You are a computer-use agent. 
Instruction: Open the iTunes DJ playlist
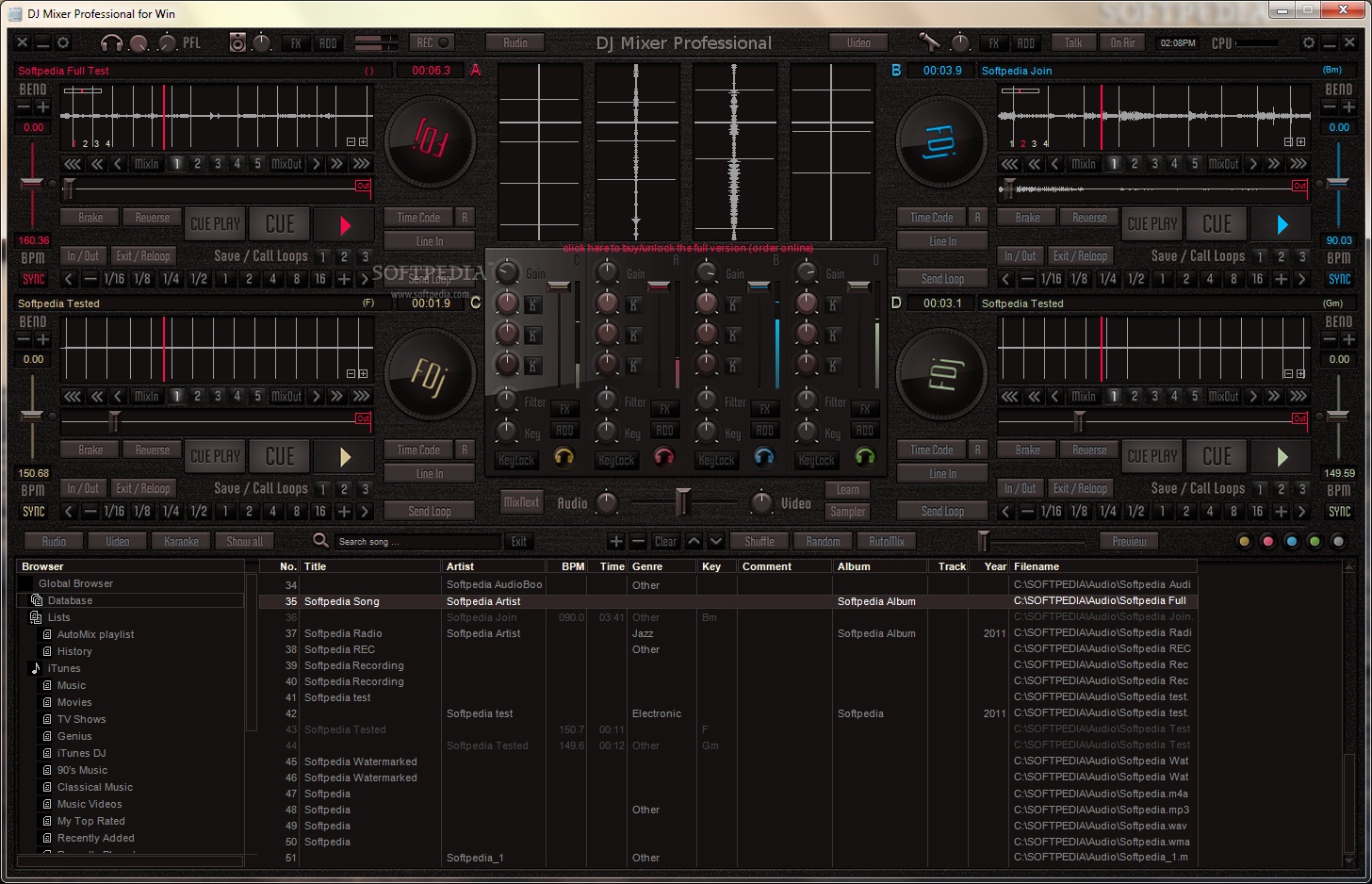[x=81, y=753]
